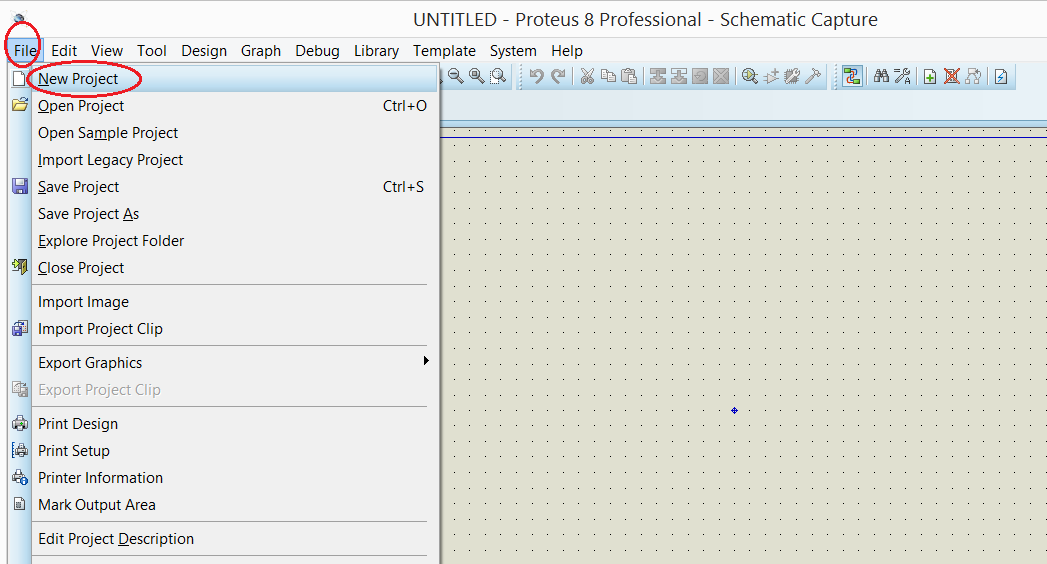1047x564 pixels.
Task: Choose Save Project
Action: pos(224,187)
